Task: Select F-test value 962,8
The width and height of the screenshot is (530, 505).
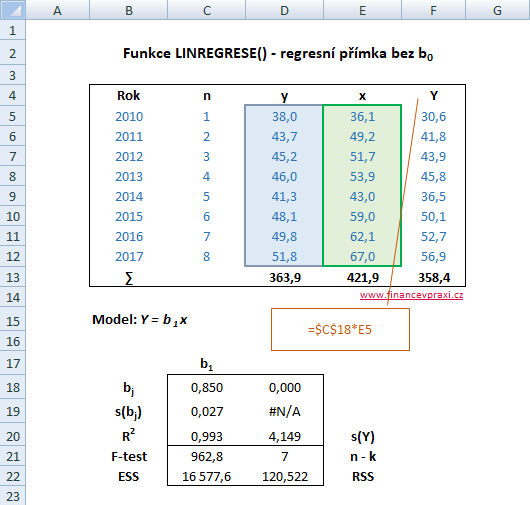Action: tap(207, 457)
